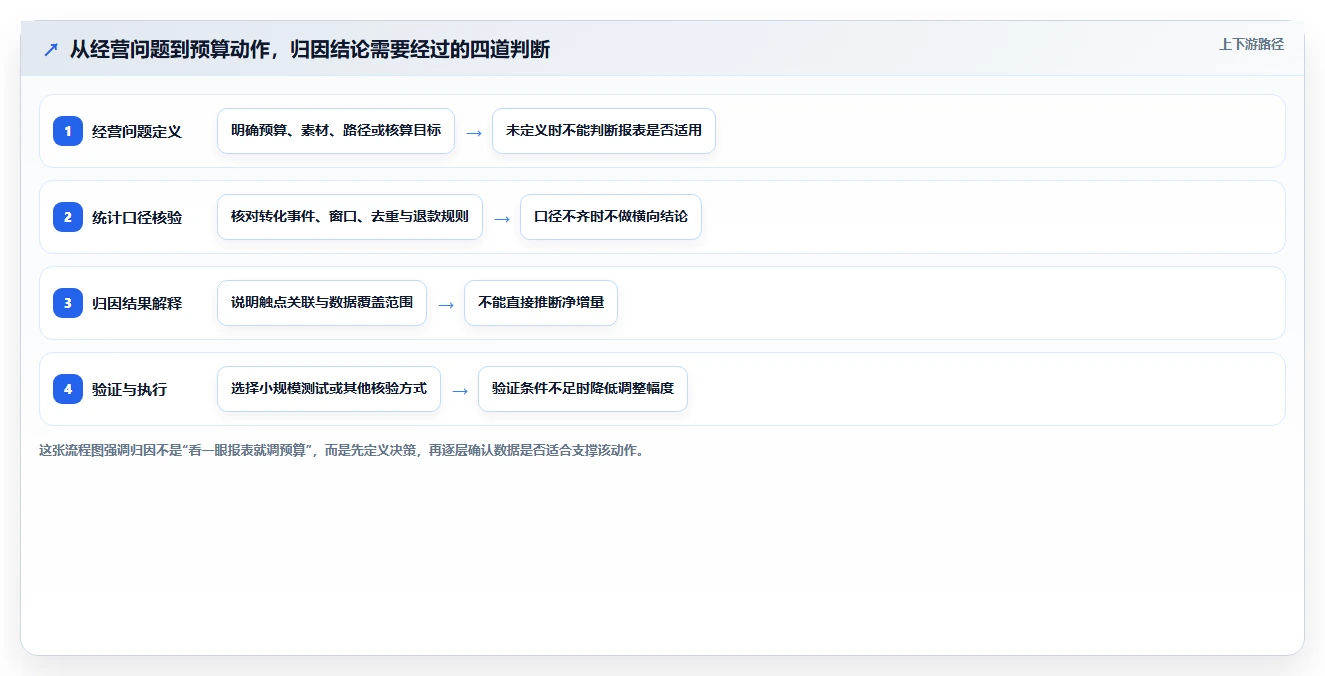Click the 说明触点关联与数据覆盖范围 box
This screenshot has width=1325, height=676.
tap(322, 303)
